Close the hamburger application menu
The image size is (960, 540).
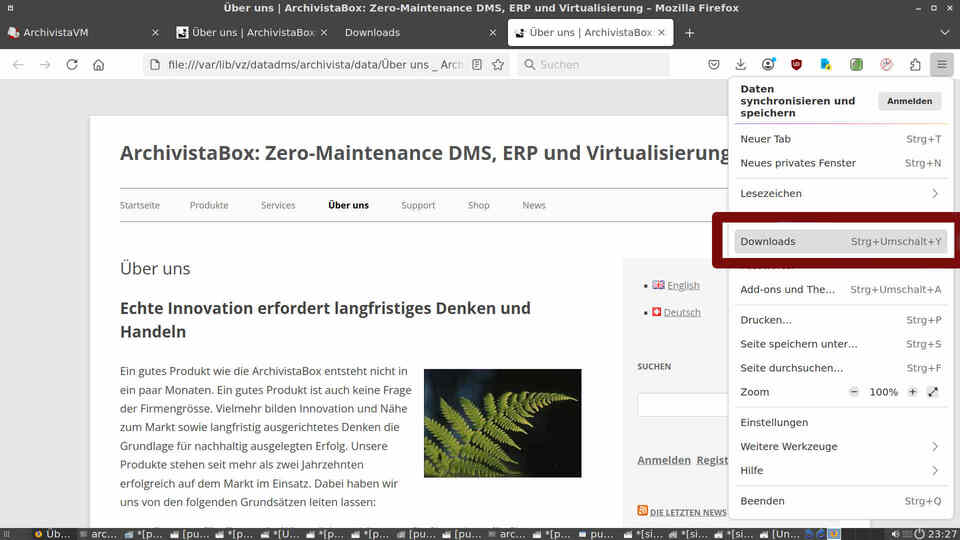click(942, 64)
